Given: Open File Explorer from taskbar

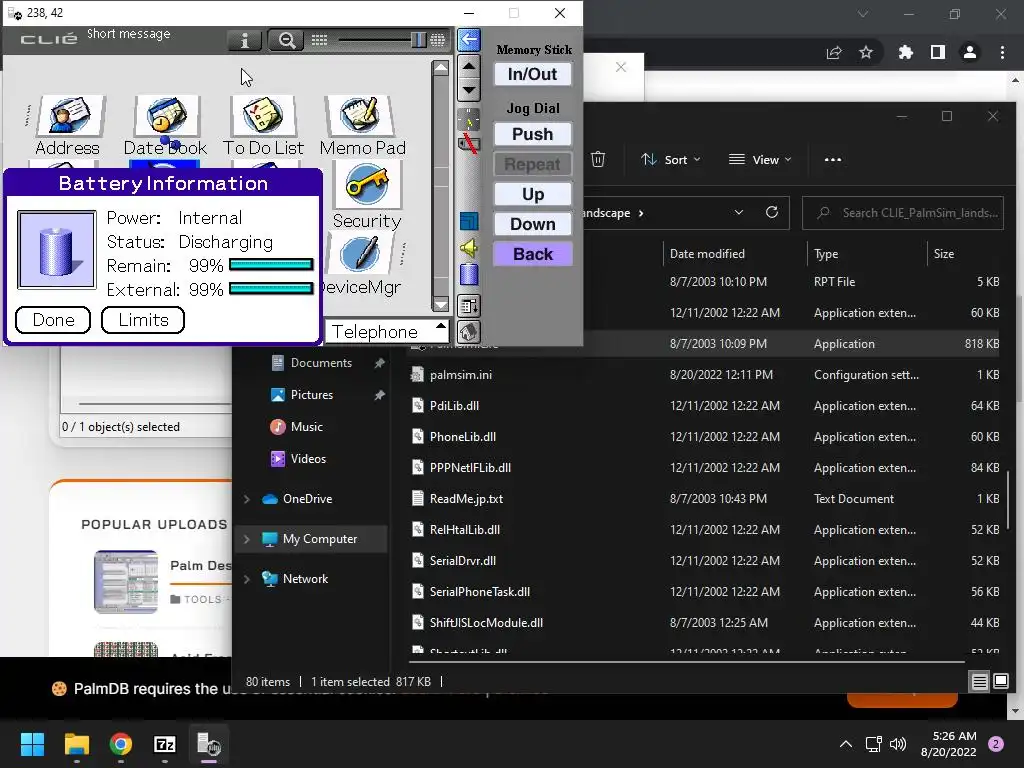Looking at the screenshot, I should coord(76,744).
